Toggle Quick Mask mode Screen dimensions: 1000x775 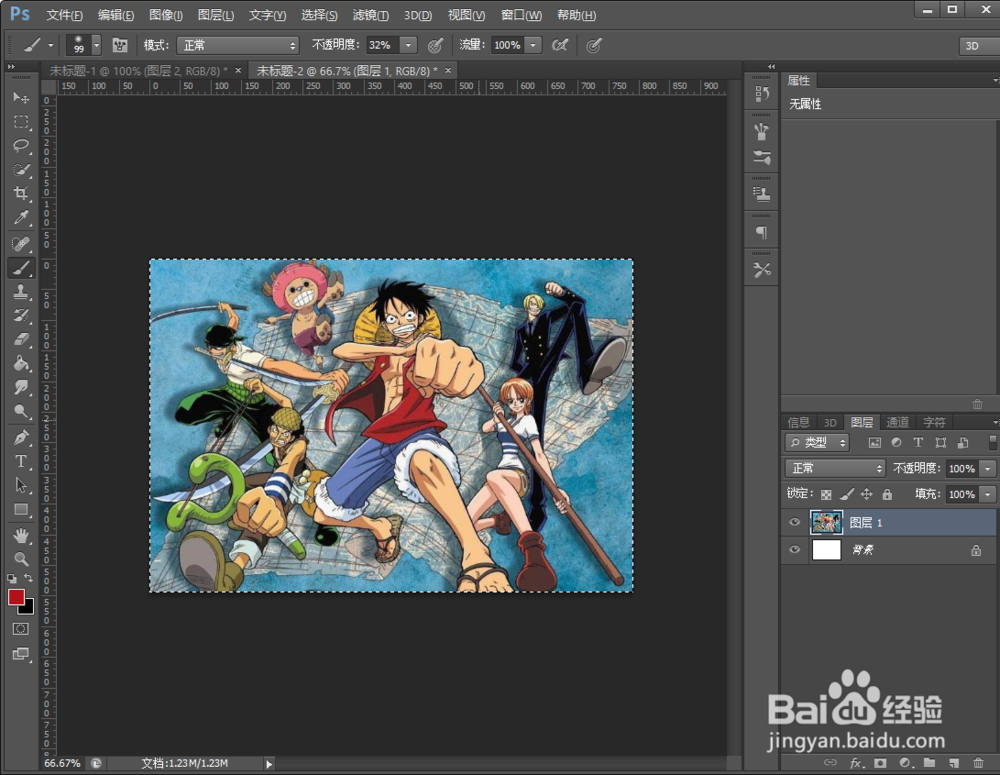pos(21,629)
